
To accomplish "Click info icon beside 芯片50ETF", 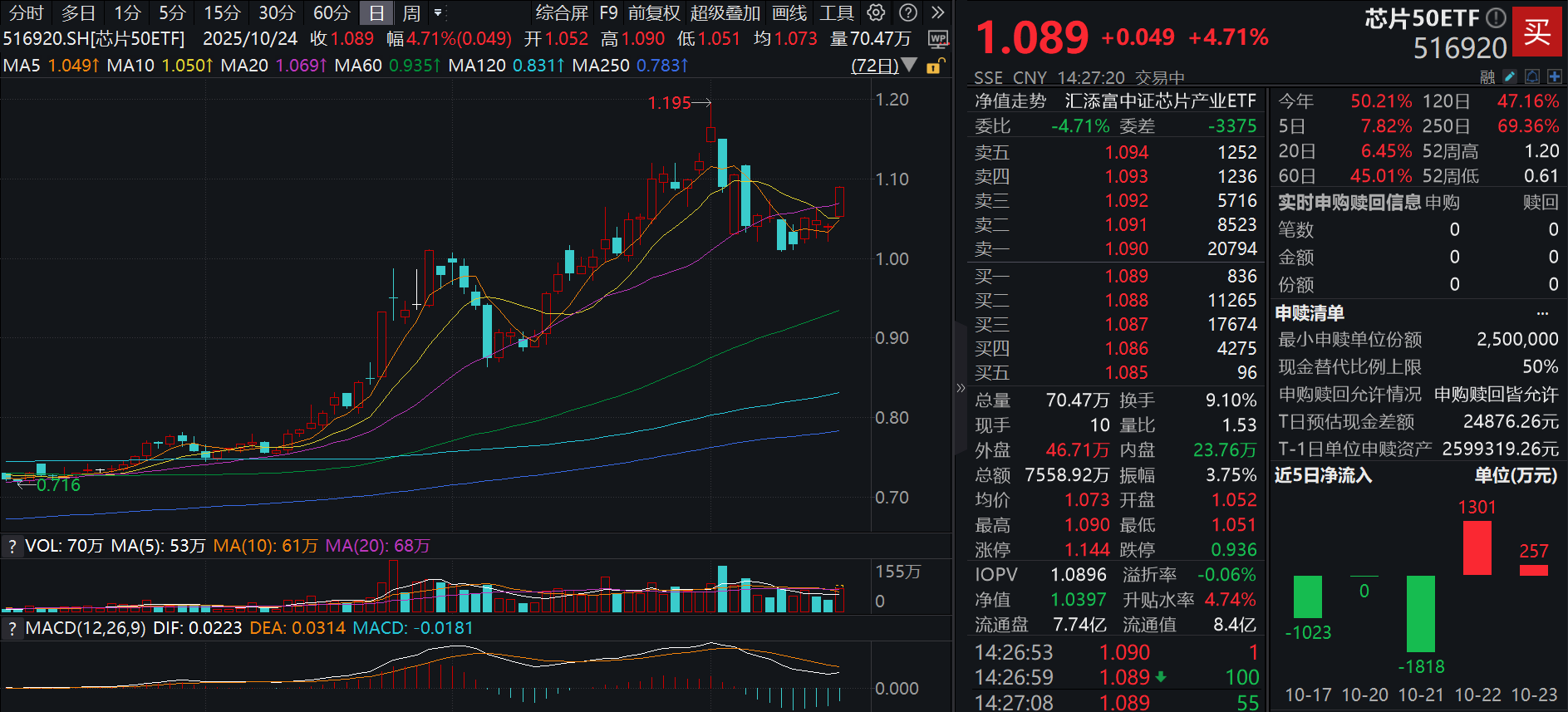I will (x=1496, y=17).
